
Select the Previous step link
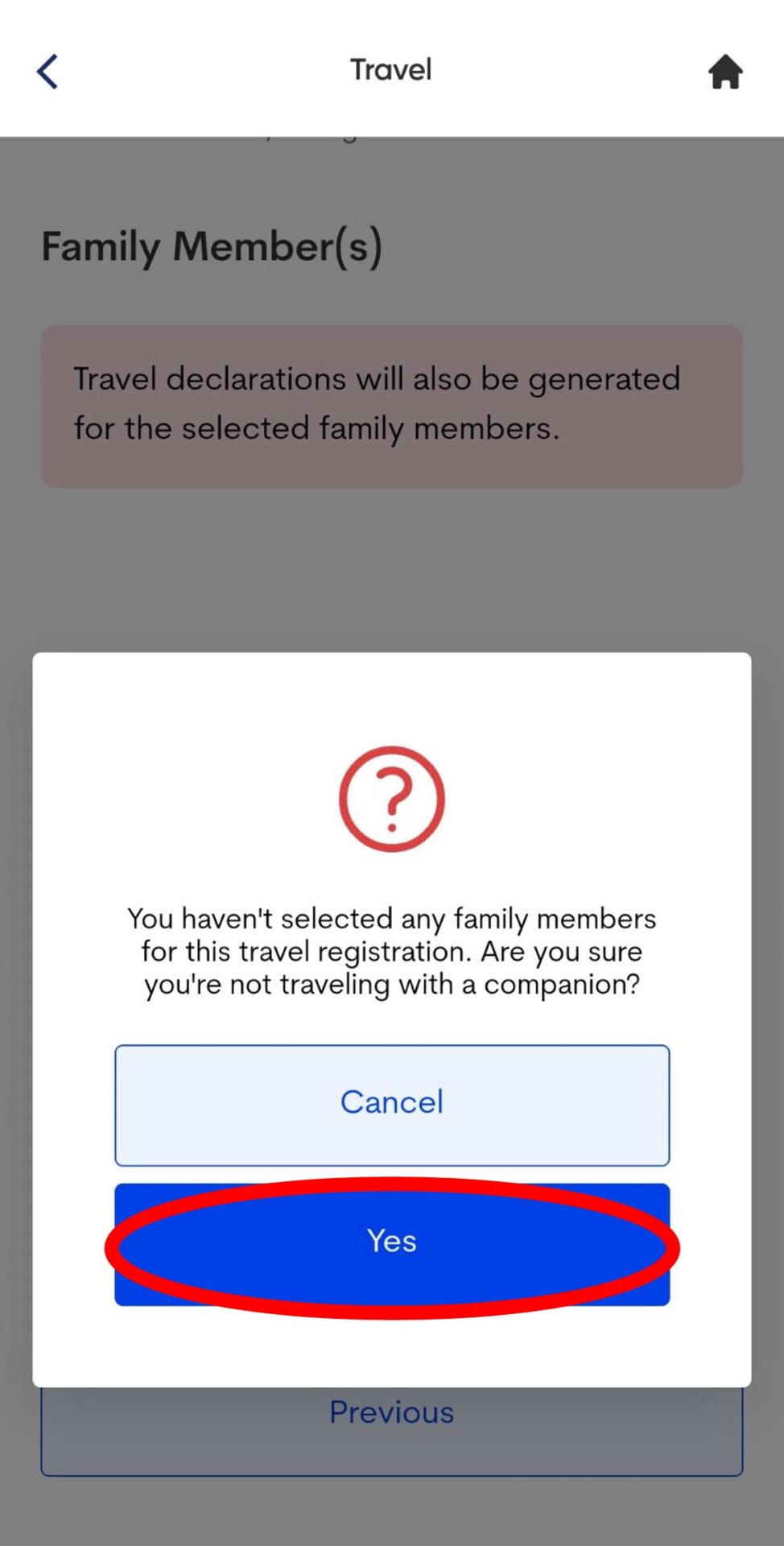(392, 1432)
